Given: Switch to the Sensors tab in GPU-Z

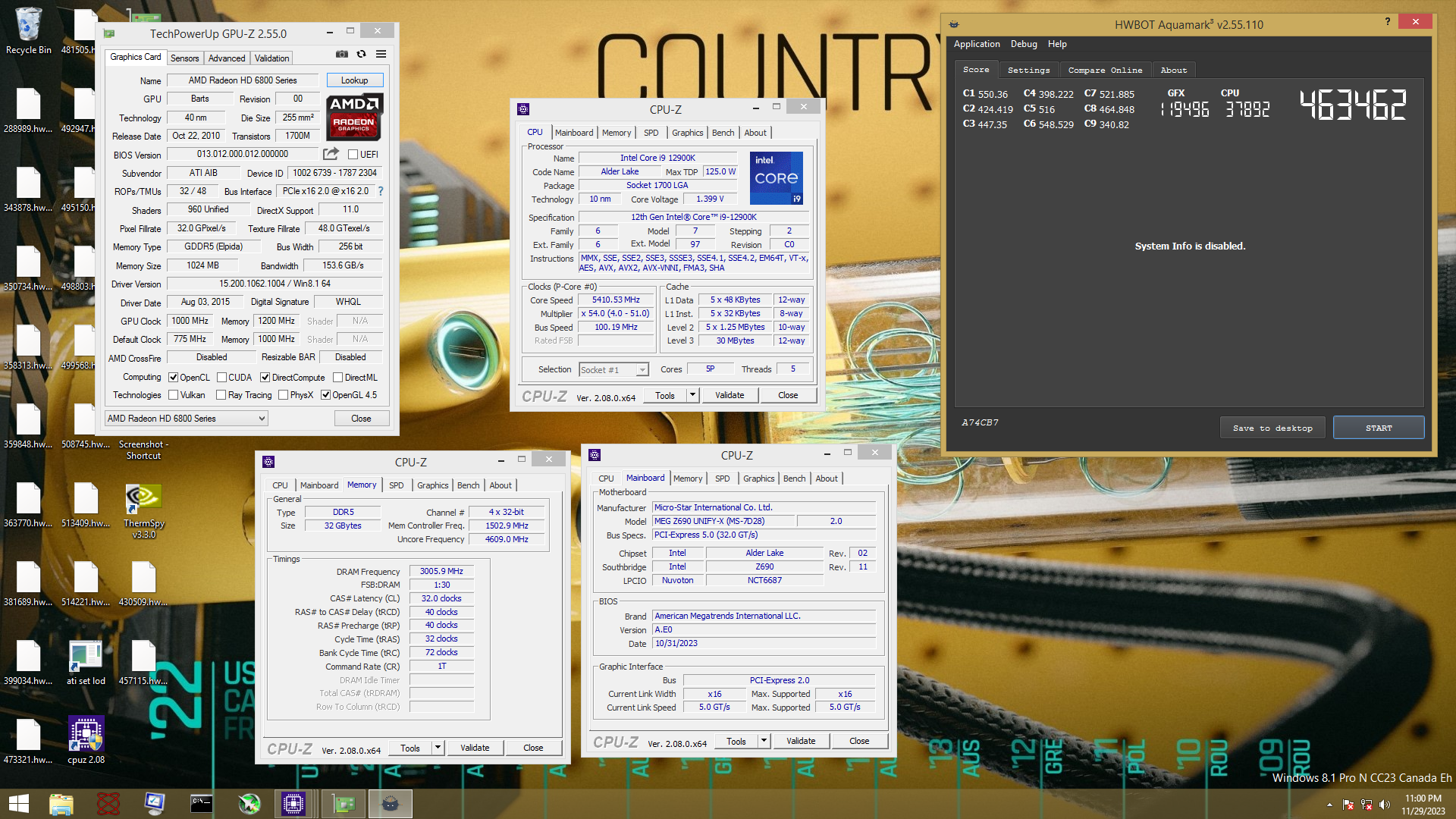Looking at the screenshot, I should coord(184,58).
